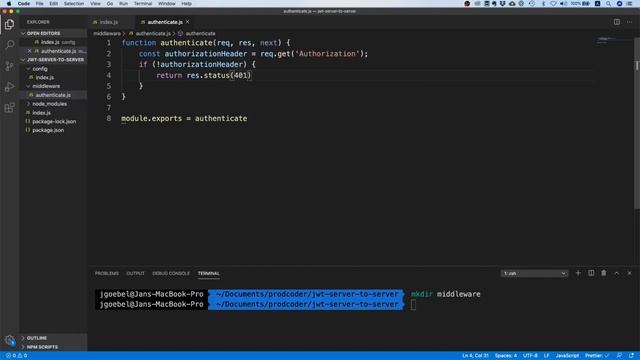Focus the terminal prompt cursor
The height and width of the screenshot is (360, 640).
[x=413, y=304]
